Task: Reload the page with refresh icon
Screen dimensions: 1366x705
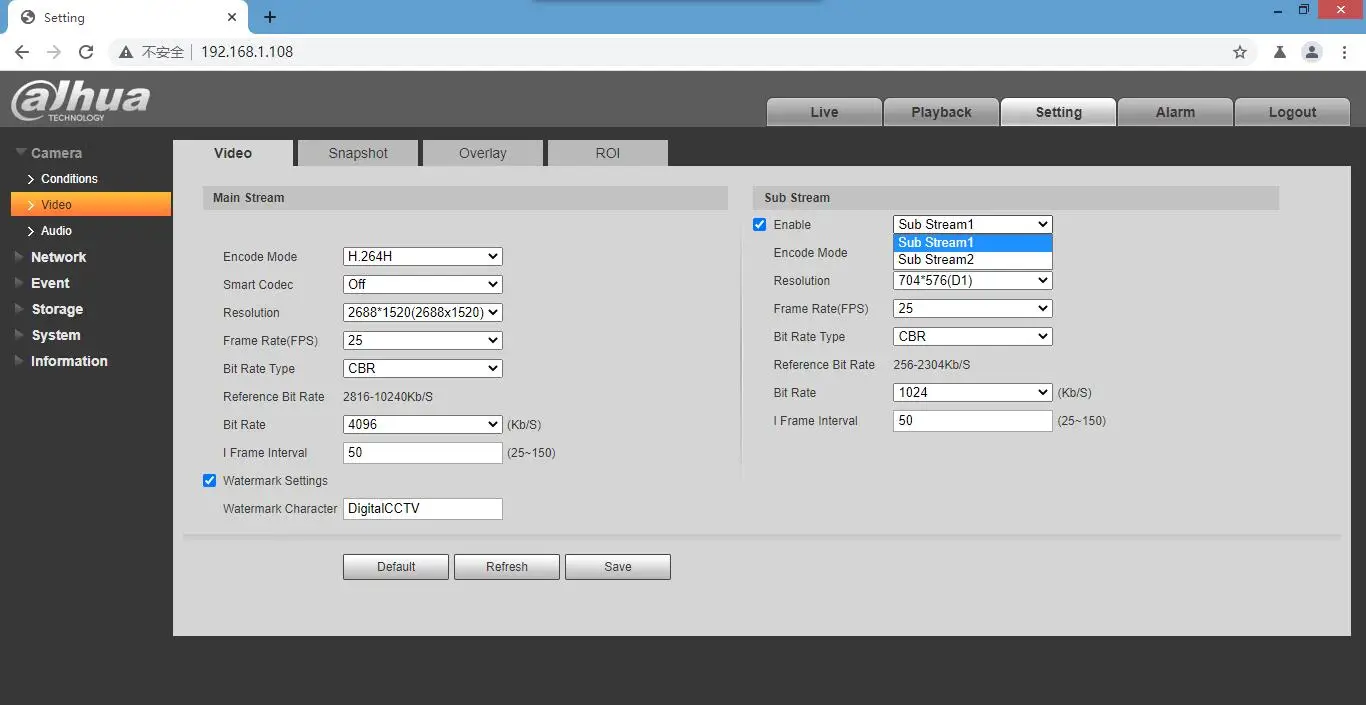Action: coord(86,52)
